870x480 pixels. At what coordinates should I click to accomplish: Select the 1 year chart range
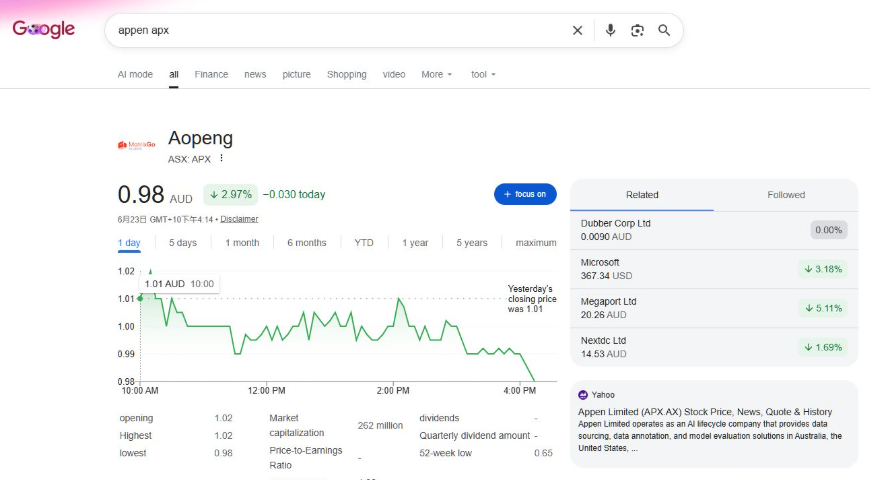tap(415, 243)
